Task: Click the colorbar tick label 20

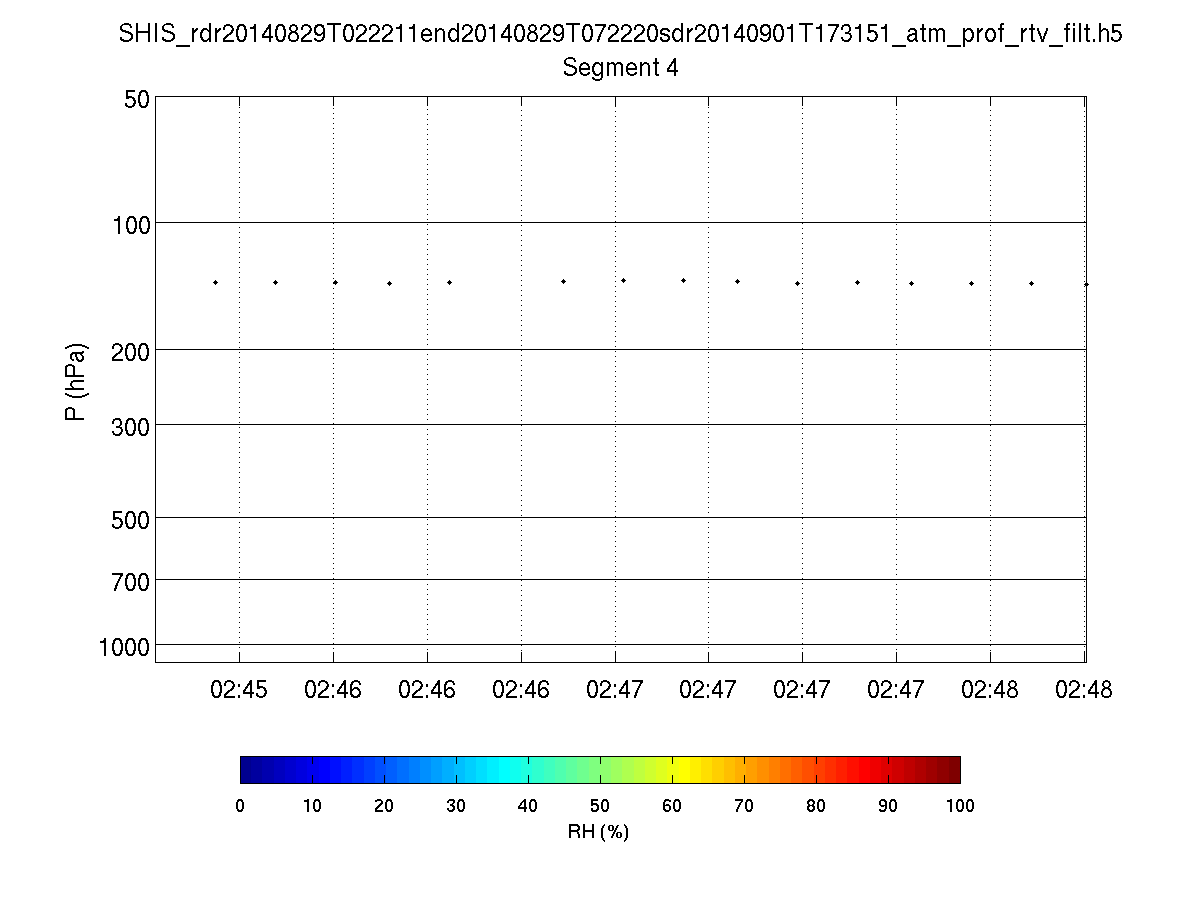Action: pyautogui.click(x=384, y=806)
